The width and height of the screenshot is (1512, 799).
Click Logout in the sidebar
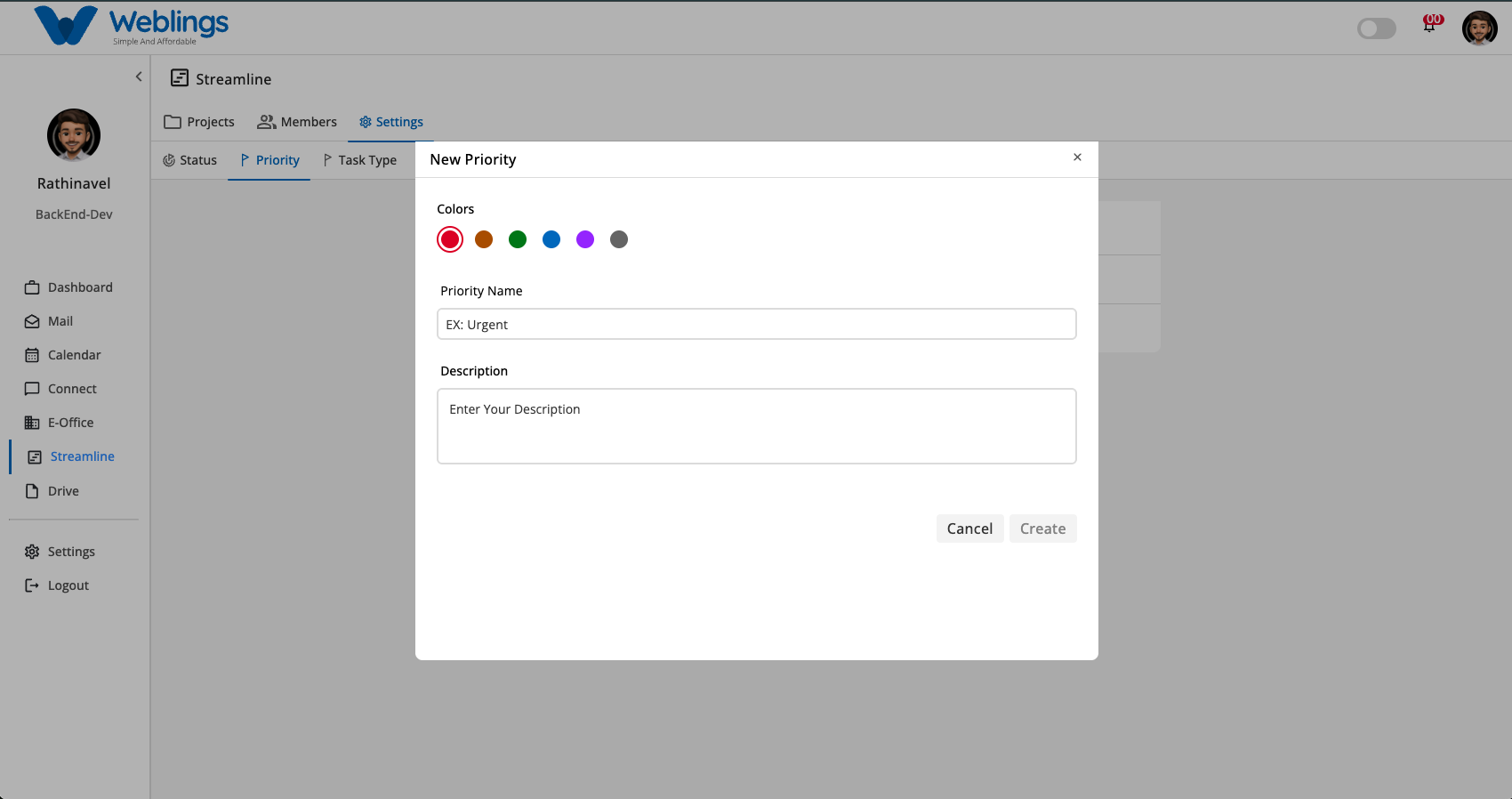[57, 585]
